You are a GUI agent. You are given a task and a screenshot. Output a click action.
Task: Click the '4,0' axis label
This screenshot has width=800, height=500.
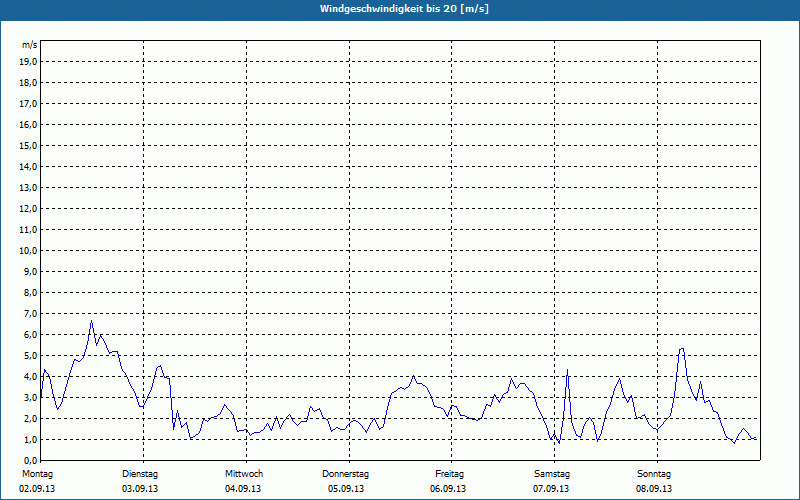(31, 377)
